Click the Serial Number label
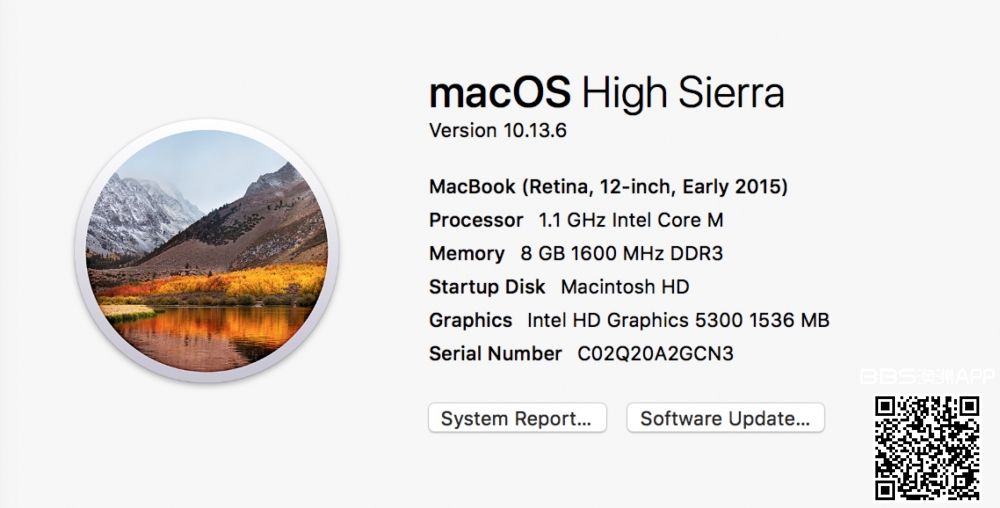 [495, 354]
